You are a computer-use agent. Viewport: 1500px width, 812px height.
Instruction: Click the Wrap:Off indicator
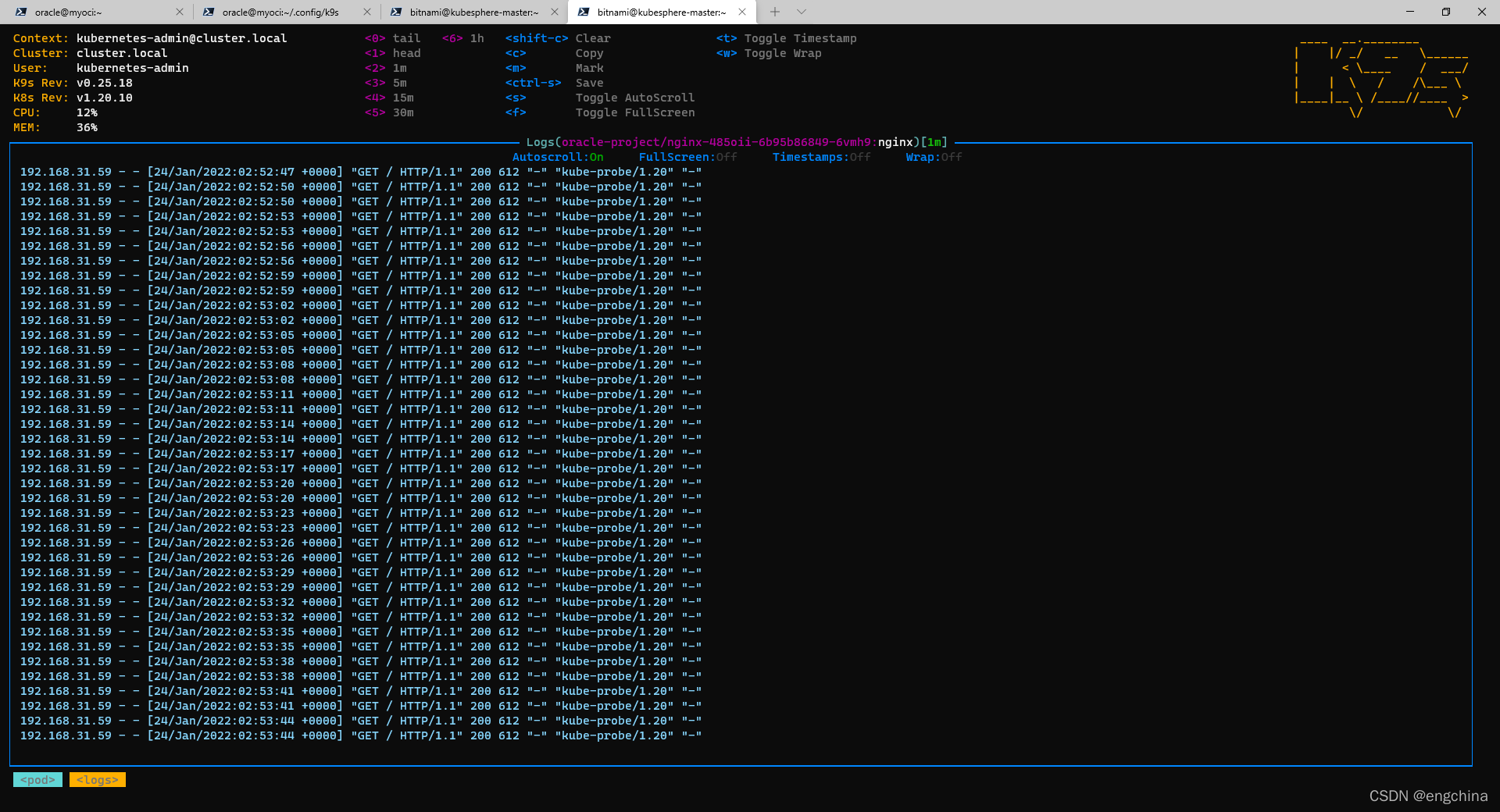[x=934, y=157]
